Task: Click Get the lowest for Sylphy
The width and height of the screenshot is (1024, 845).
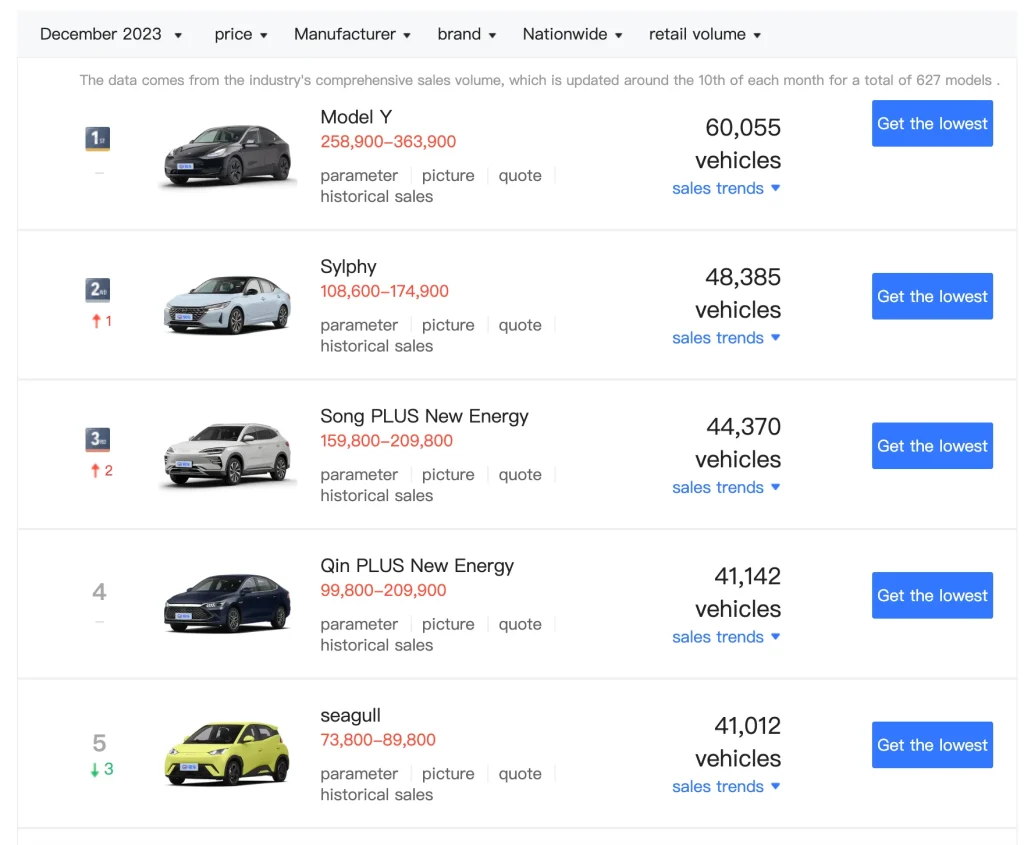Action: point(932,296)
